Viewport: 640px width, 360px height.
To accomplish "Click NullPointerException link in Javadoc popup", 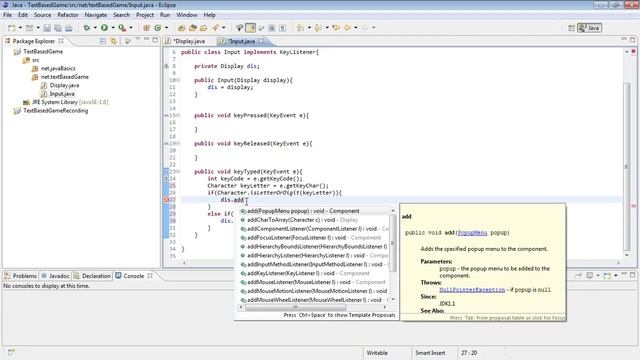I will click(x=472, y=290).
